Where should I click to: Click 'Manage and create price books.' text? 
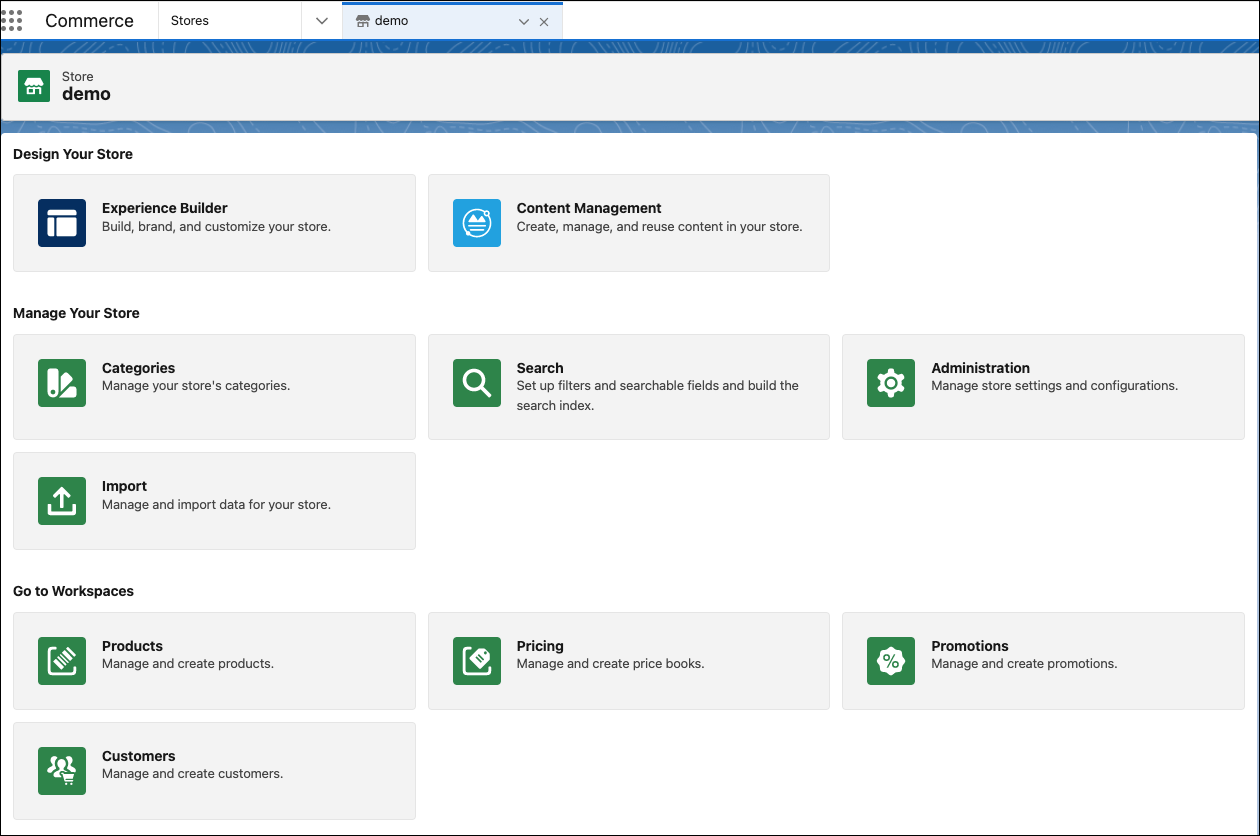click(x=610, y=663)
